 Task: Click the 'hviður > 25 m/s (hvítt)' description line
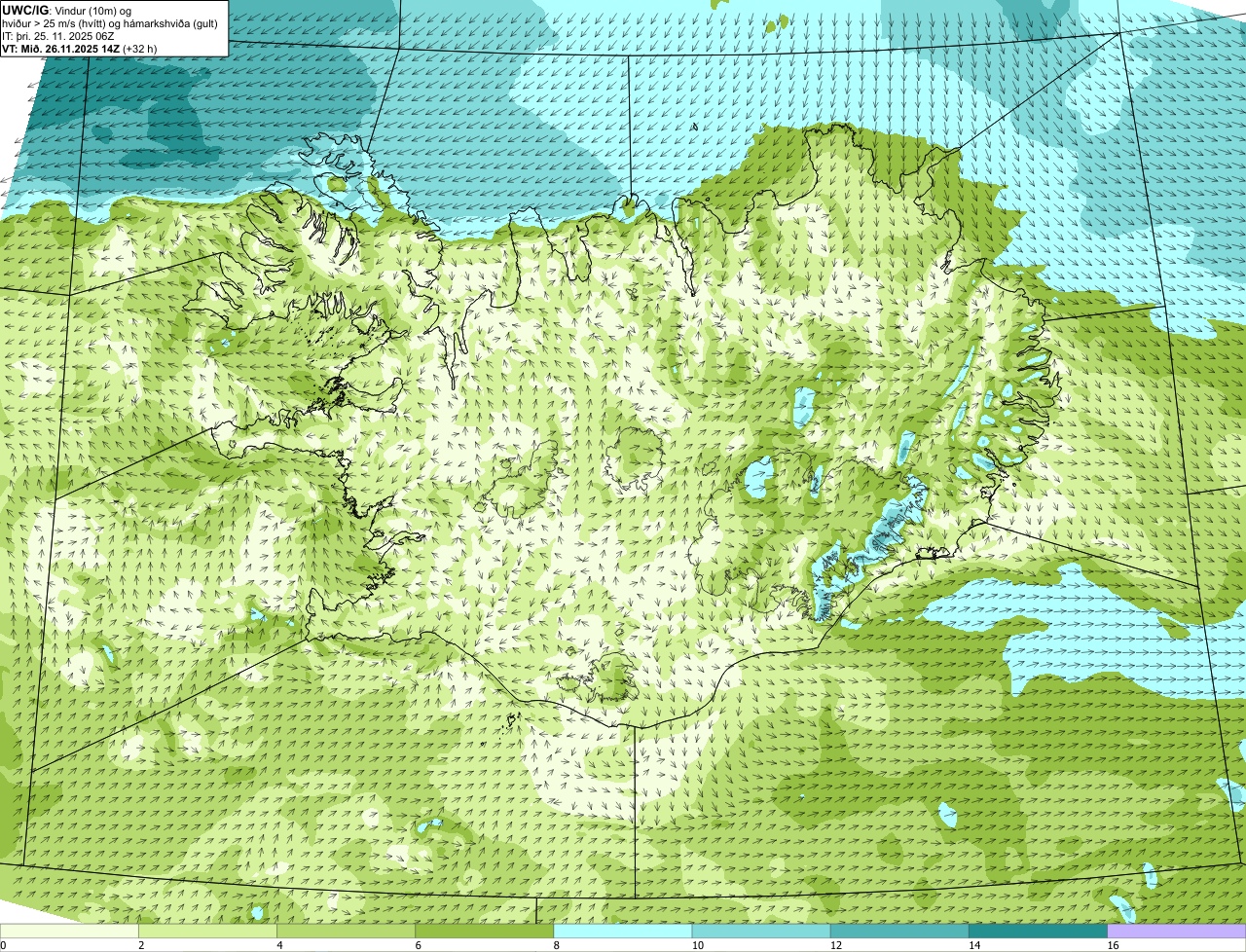110,22
